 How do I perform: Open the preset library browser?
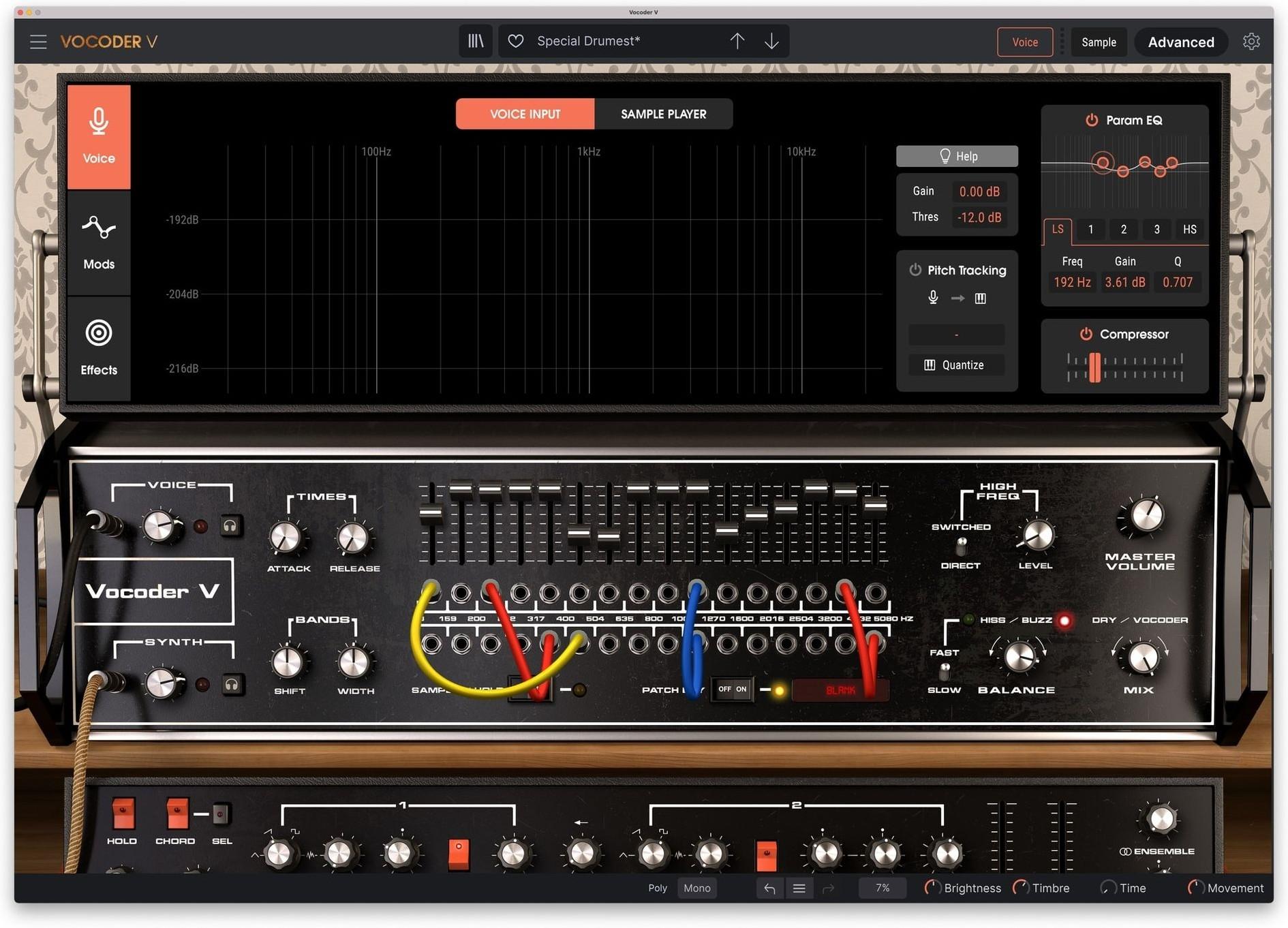pyautogui.click(x=475, y=41)
